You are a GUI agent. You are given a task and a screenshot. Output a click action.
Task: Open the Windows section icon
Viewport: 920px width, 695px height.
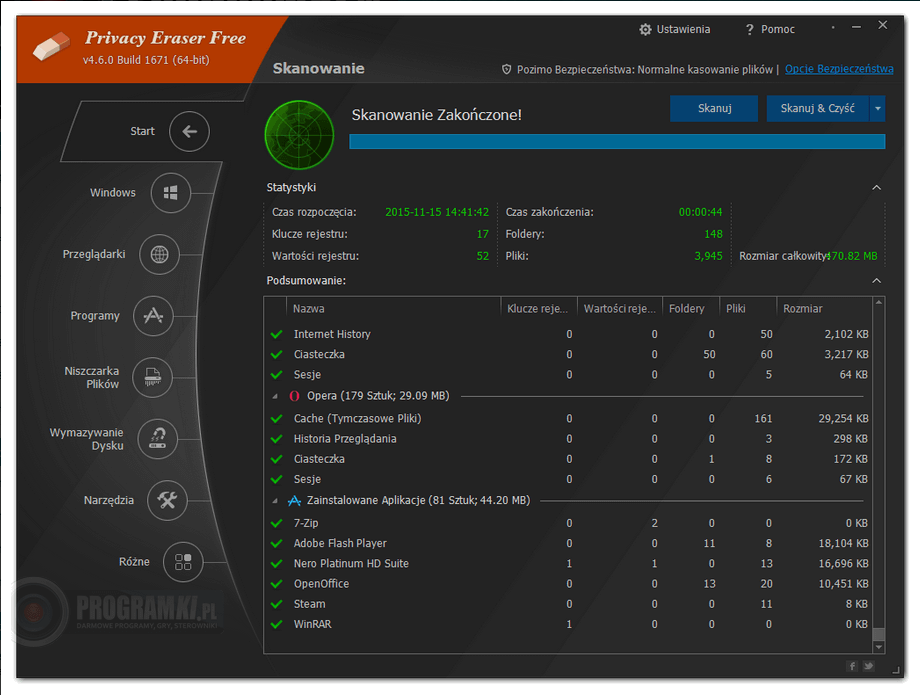point(171,193)
